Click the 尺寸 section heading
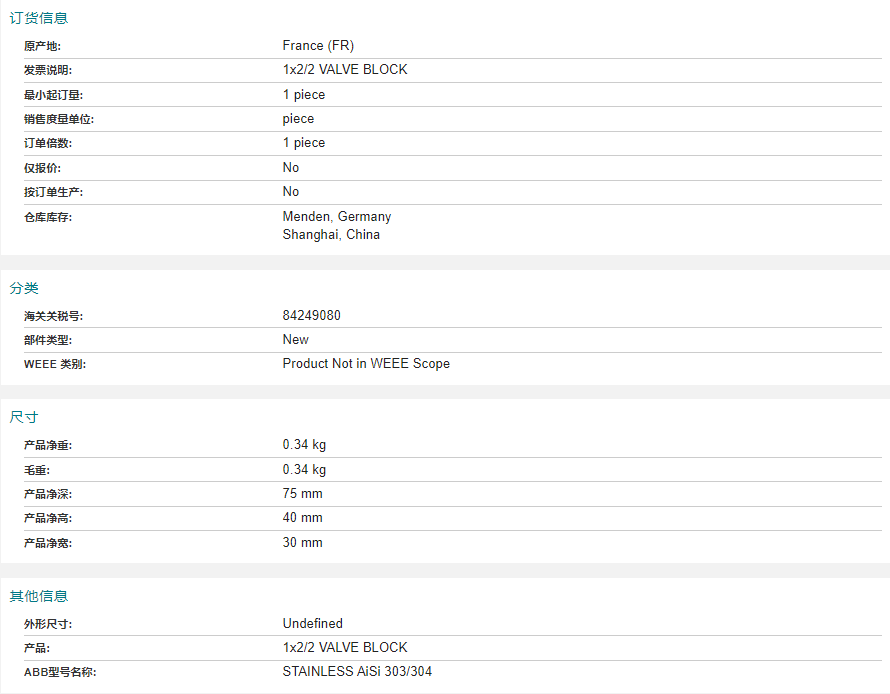The width and height of the screenshot is (890, 694). coord(24,417)
